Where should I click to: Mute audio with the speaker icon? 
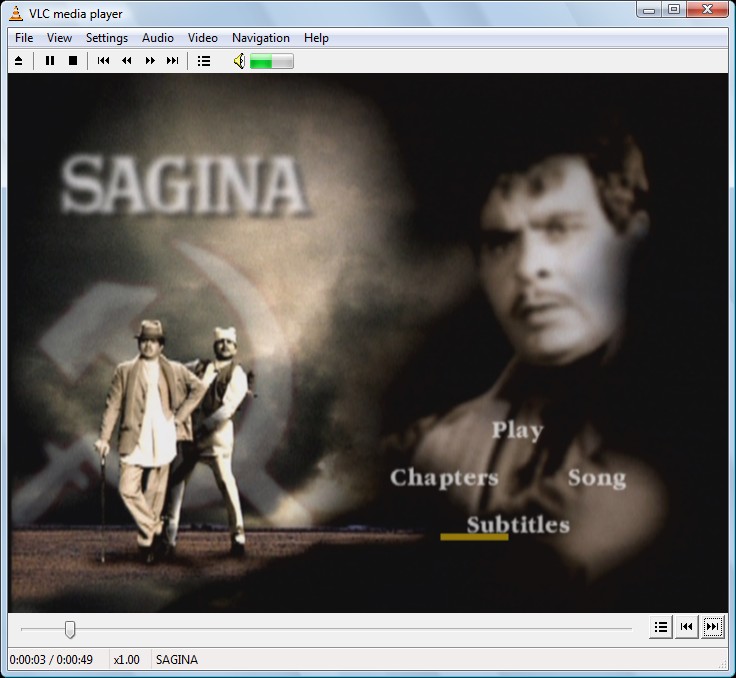[x=239, y=61]
